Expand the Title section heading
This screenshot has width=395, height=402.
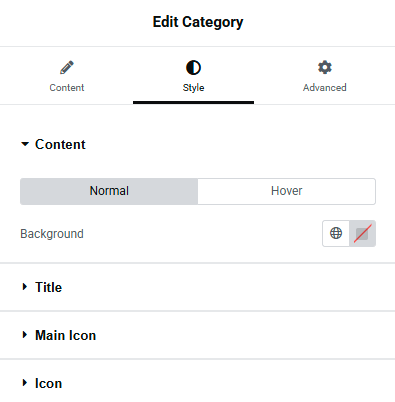pos(49,287)
